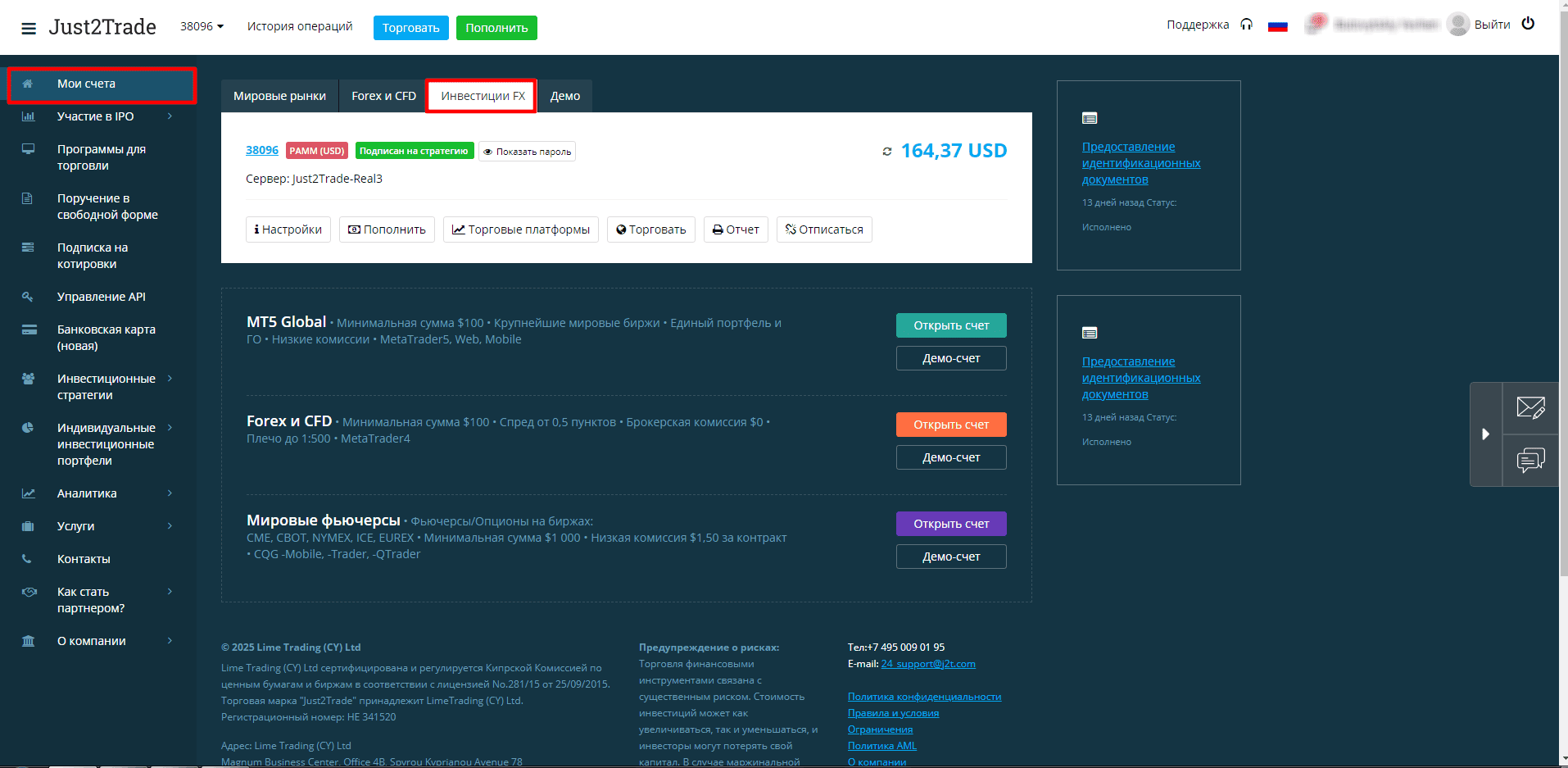Open Торговые платформы button

tap(521, 229)
